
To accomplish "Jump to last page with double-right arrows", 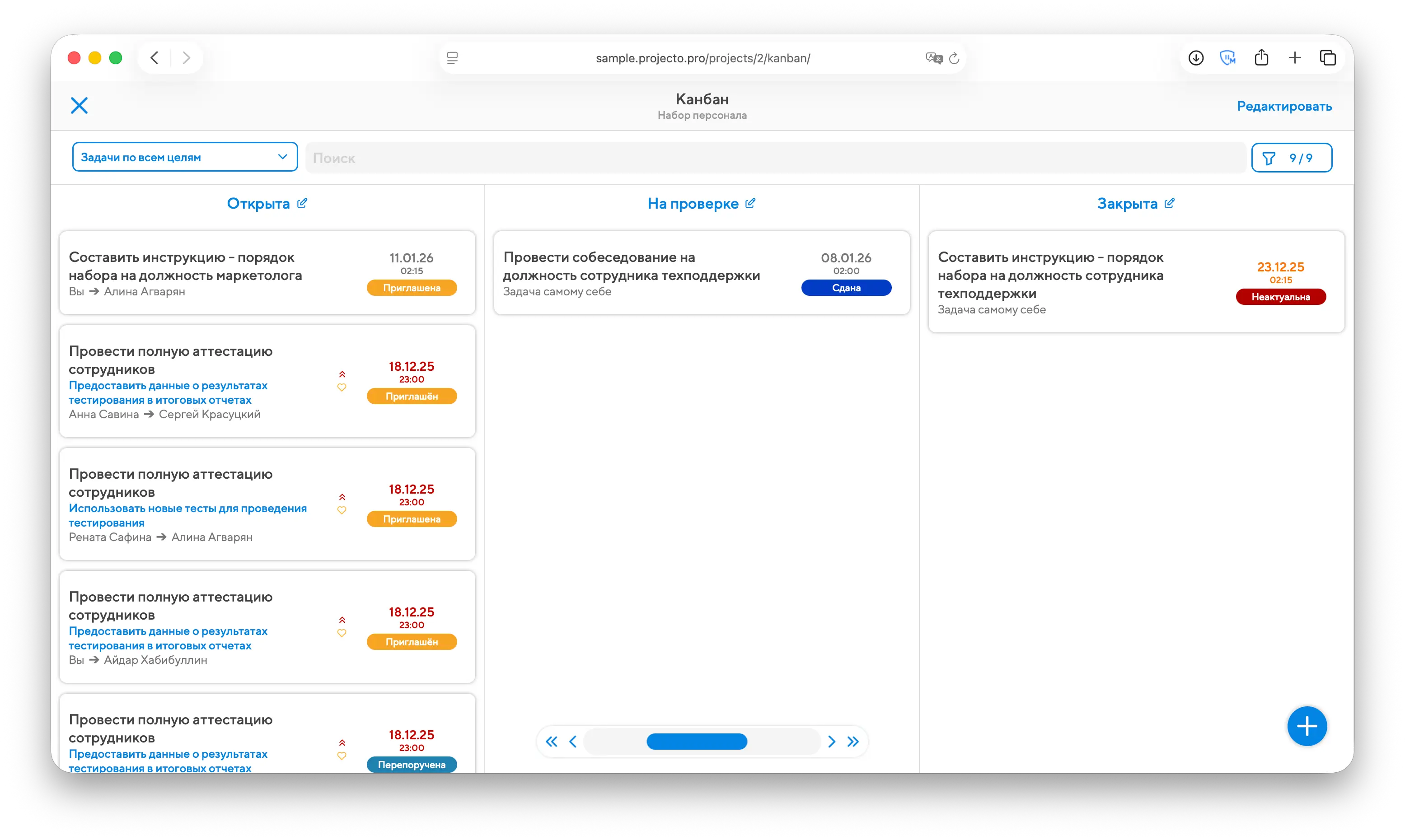I will [853, 742].
